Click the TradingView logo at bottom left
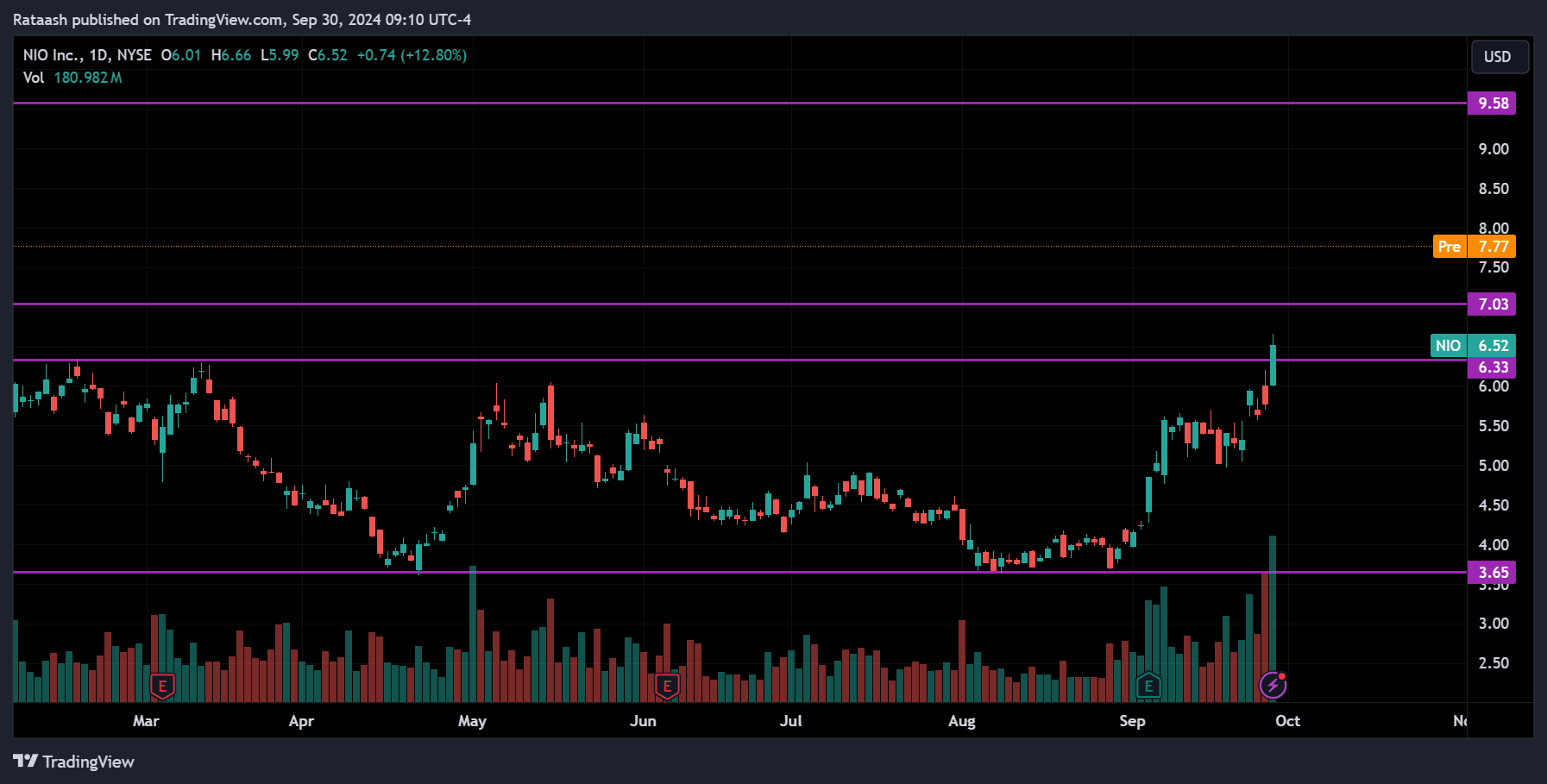This screenshot has width=1547, height=784. pyautogui.click(x=74, y=762)
